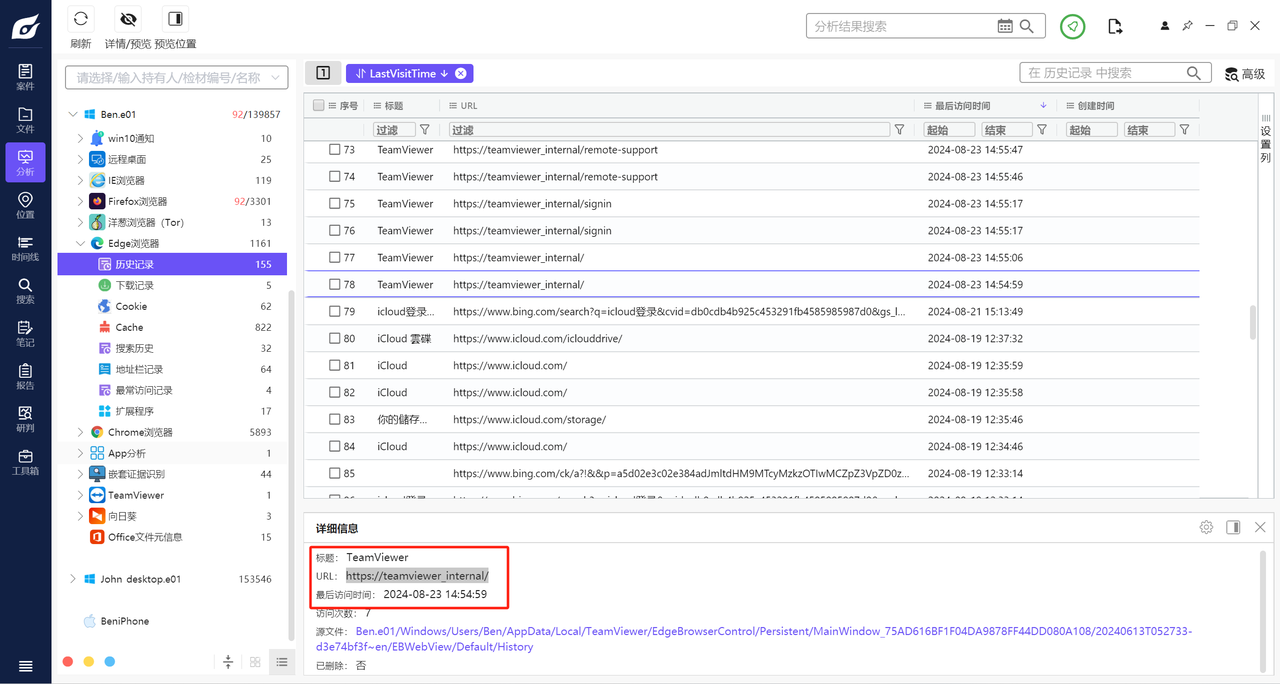Click the 预览位置 layout icon

[175, 19]
